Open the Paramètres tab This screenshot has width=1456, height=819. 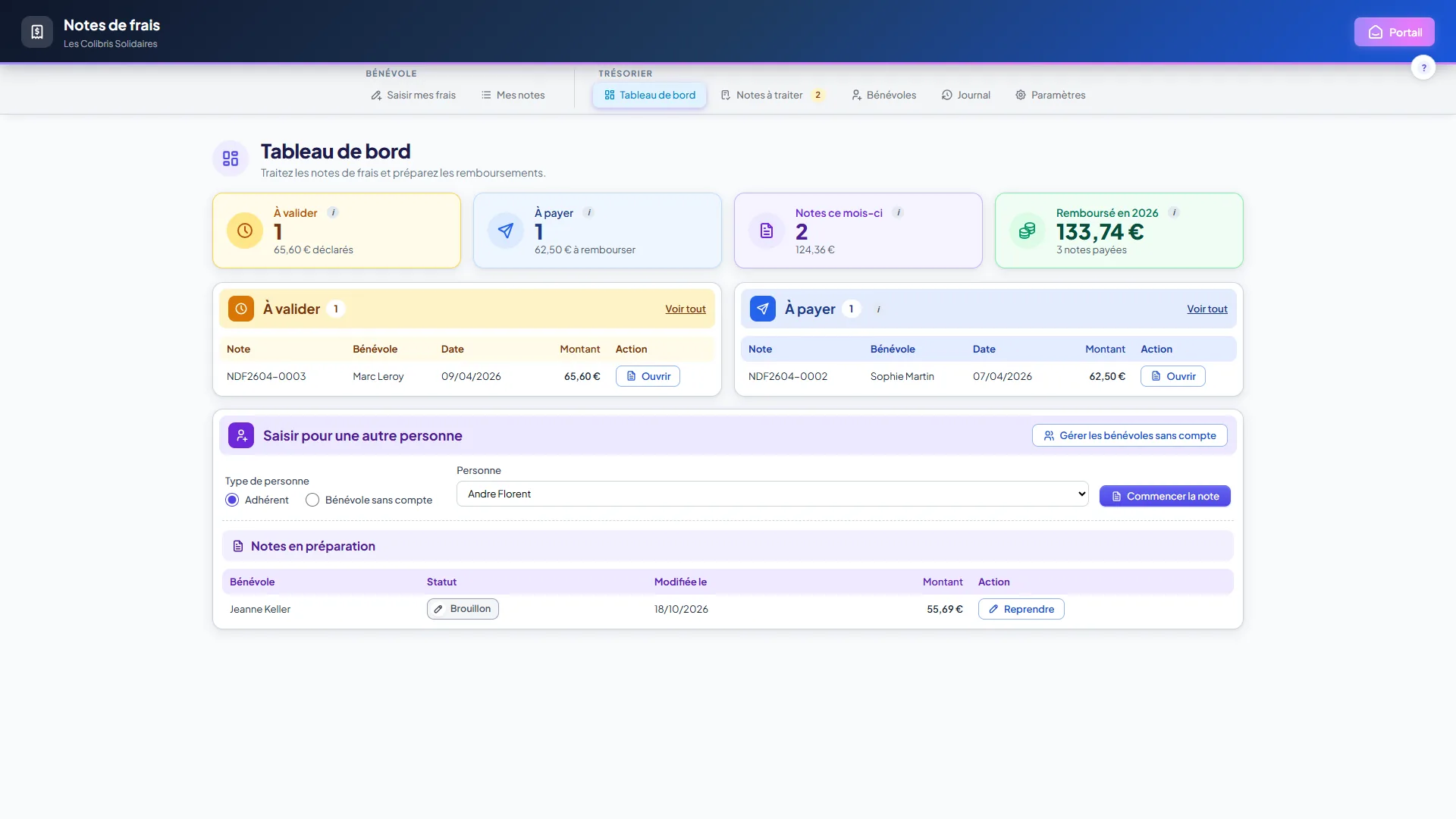pyautogui.click(x=1051, y=95)
